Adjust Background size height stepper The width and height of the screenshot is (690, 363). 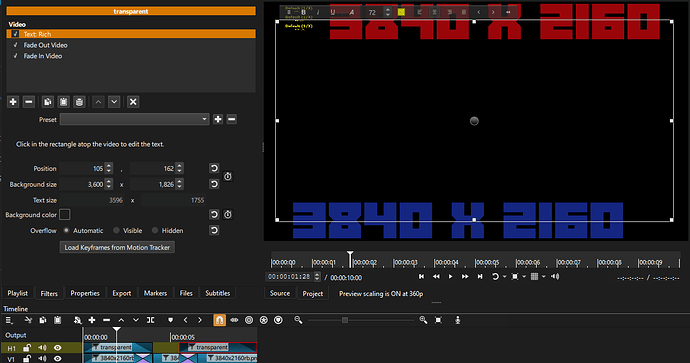[x=179, y=184]
